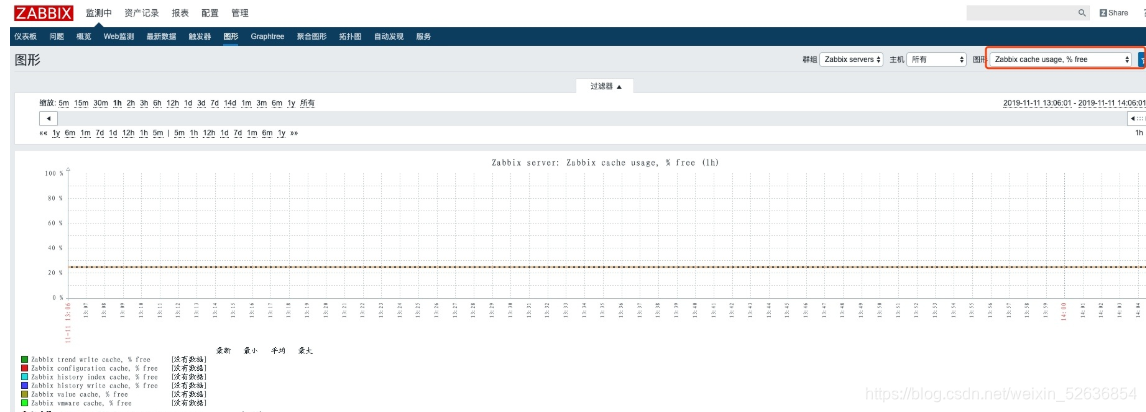This screenshot has width=1146, height=412.
Task: Focus the top search input field
Action: (x=1022, y=13)
